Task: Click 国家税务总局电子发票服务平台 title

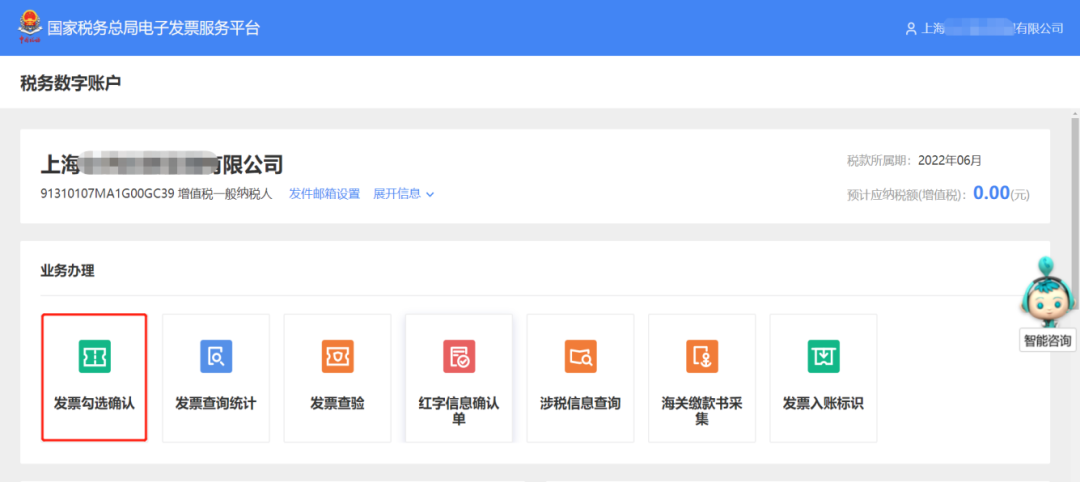Action: click(153, 28)
